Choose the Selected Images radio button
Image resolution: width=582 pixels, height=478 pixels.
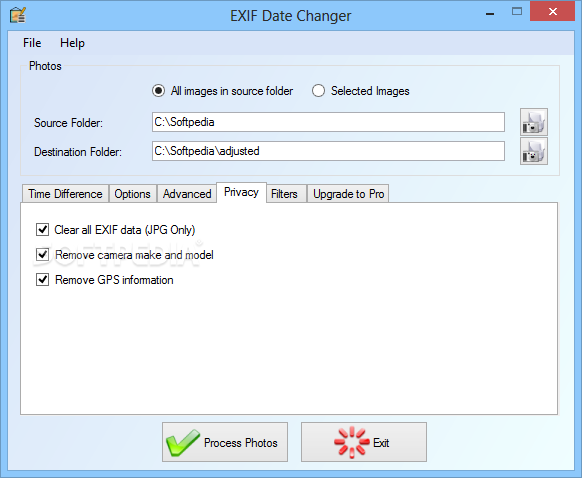point(318,91)
